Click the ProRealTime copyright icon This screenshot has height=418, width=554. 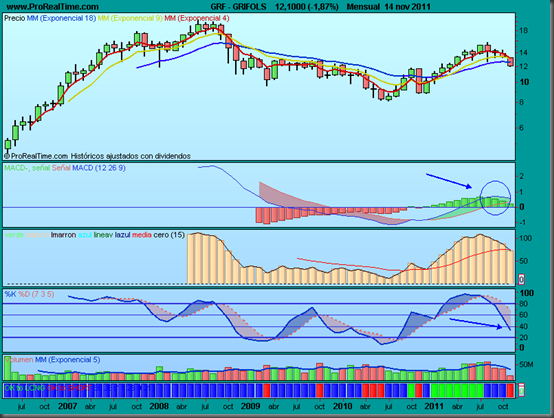point(7,156)
